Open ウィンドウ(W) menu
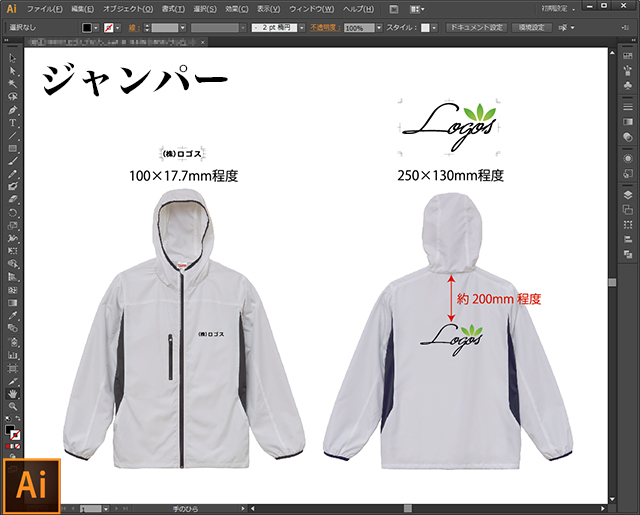Screen dimensions: 640x515 click(311, 9)
